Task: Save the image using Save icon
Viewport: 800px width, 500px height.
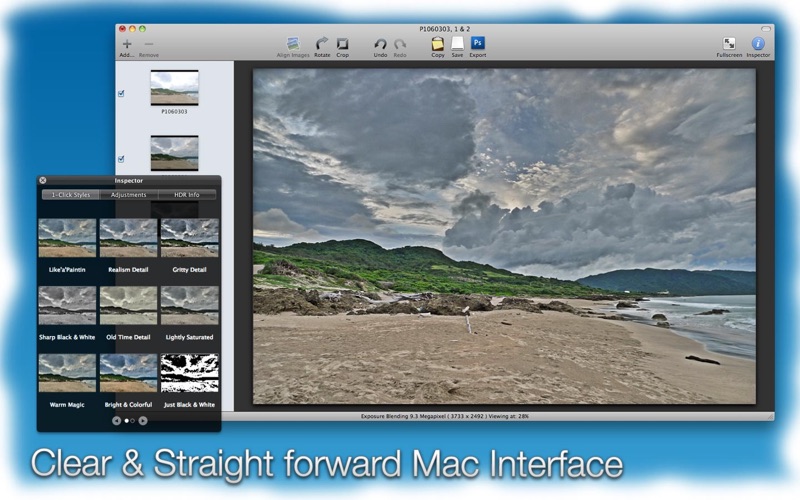Action: [457, 44]
